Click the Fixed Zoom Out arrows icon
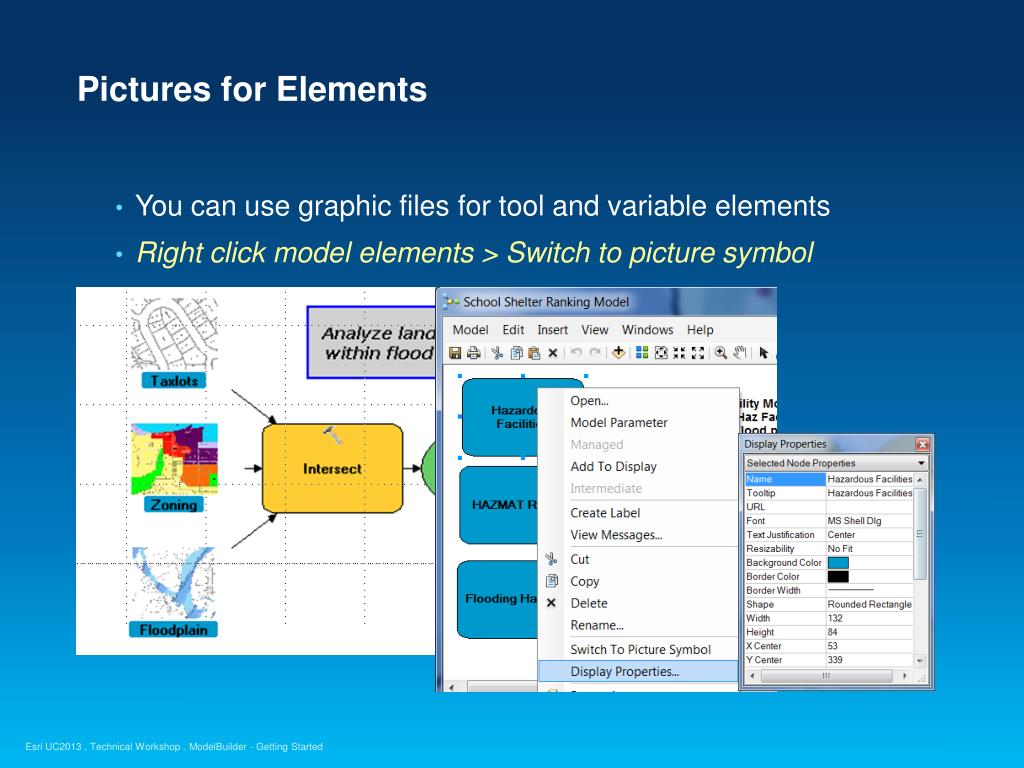1024x768 pixels. (x=697, y=353)
